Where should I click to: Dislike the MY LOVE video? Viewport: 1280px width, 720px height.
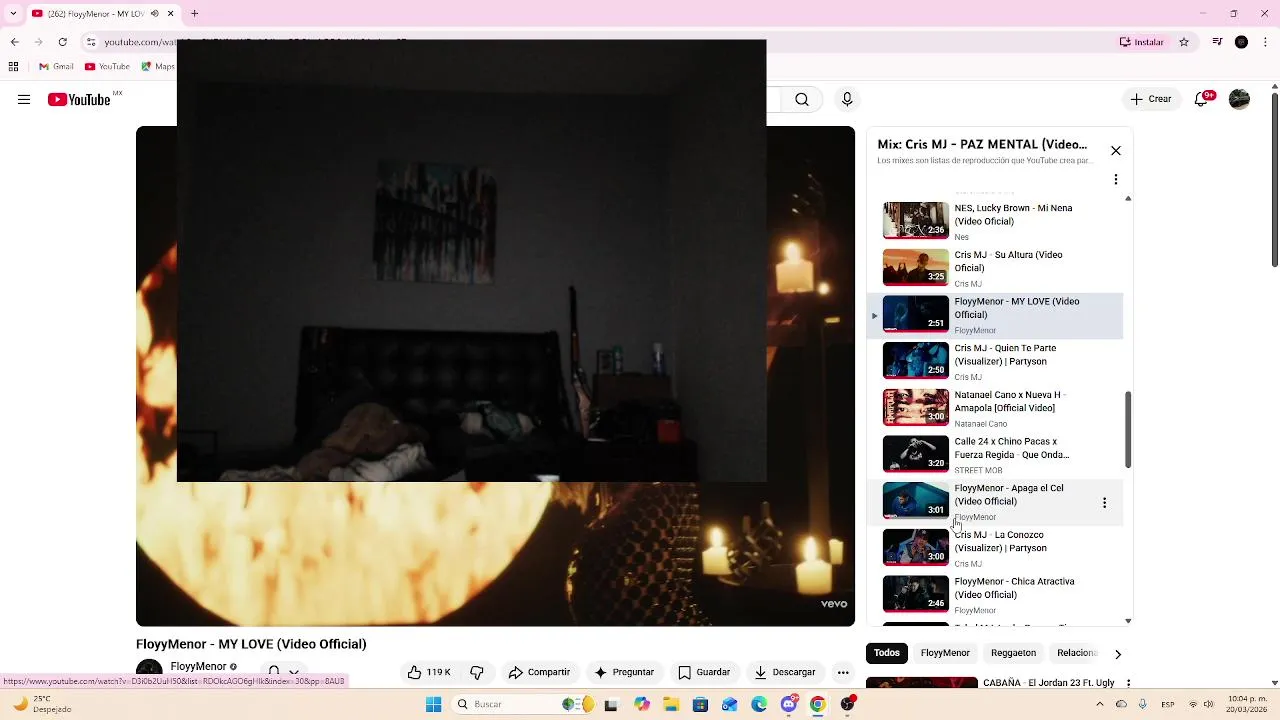click(477, 672)
